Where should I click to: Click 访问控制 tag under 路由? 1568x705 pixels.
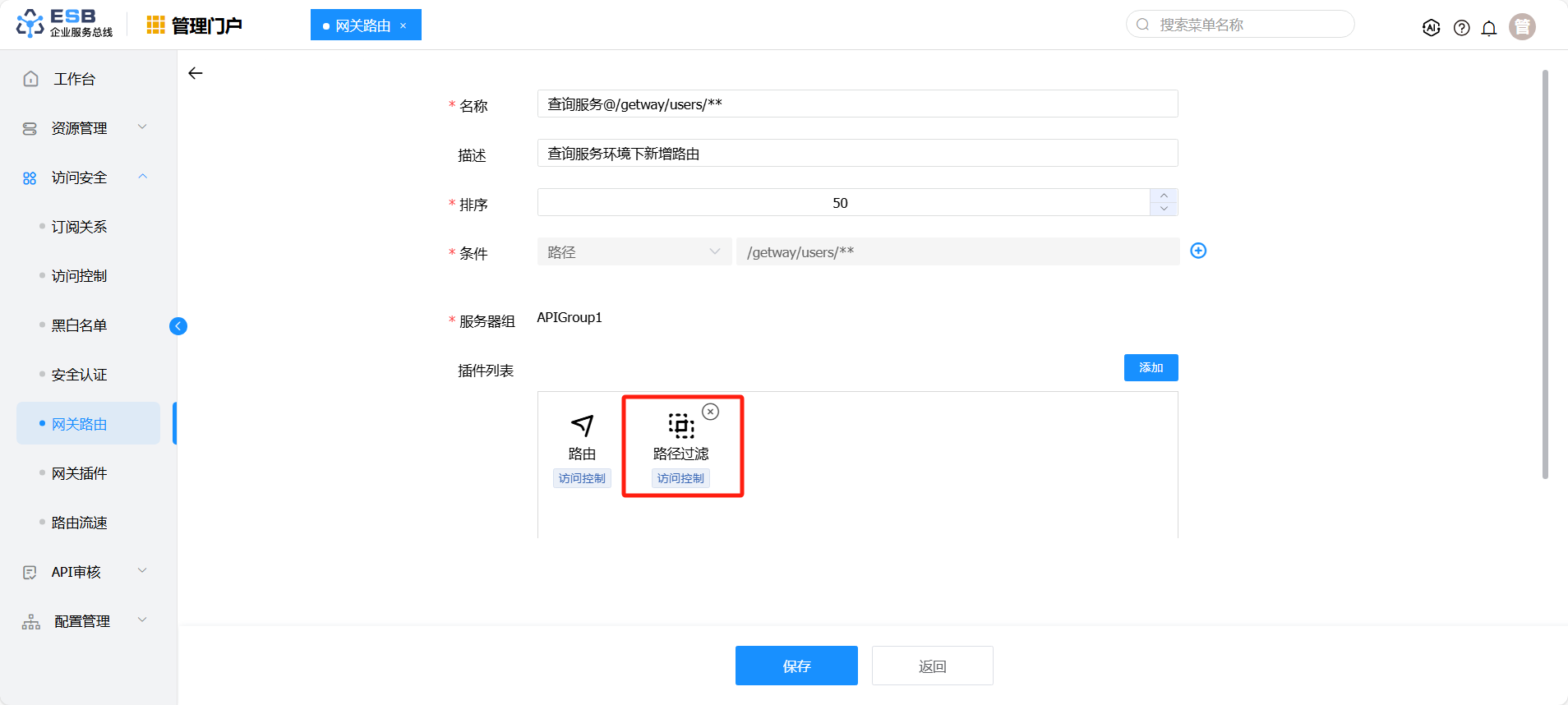[582, 478]
